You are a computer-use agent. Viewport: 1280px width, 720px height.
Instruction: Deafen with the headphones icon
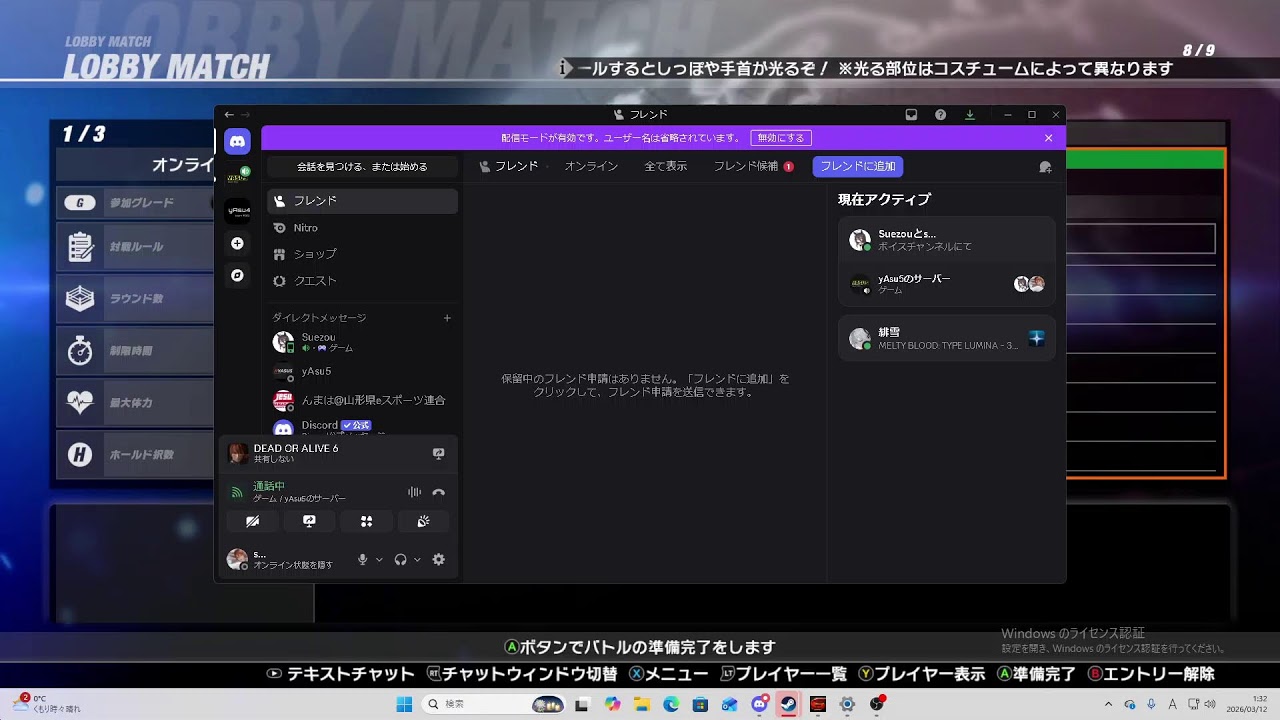click(x=400, y=560)
